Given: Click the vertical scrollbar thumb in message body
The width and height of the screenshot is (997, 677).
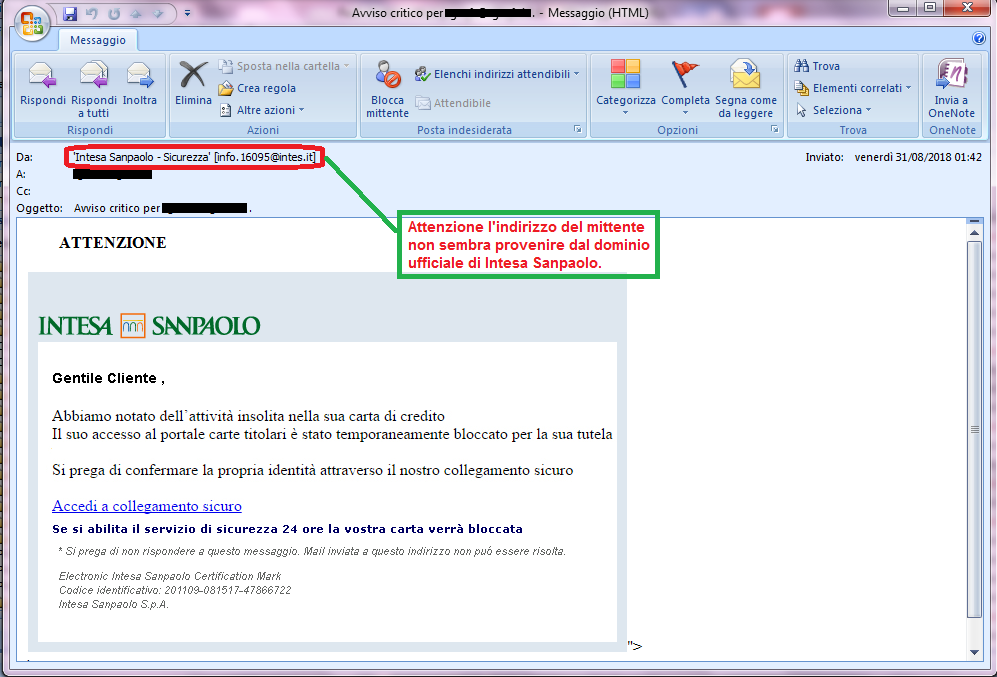Looking at the screenshot, I should (974, 429).
